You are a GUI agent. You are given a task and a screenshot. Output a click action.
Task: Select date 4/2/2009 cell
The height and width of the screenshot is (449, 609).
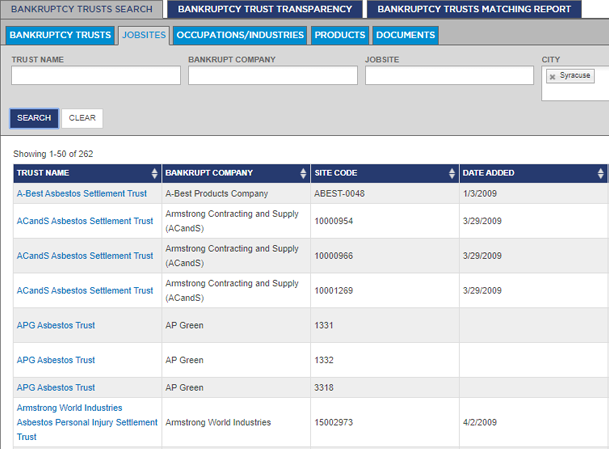pyautogui.click(x=533, y=422)
